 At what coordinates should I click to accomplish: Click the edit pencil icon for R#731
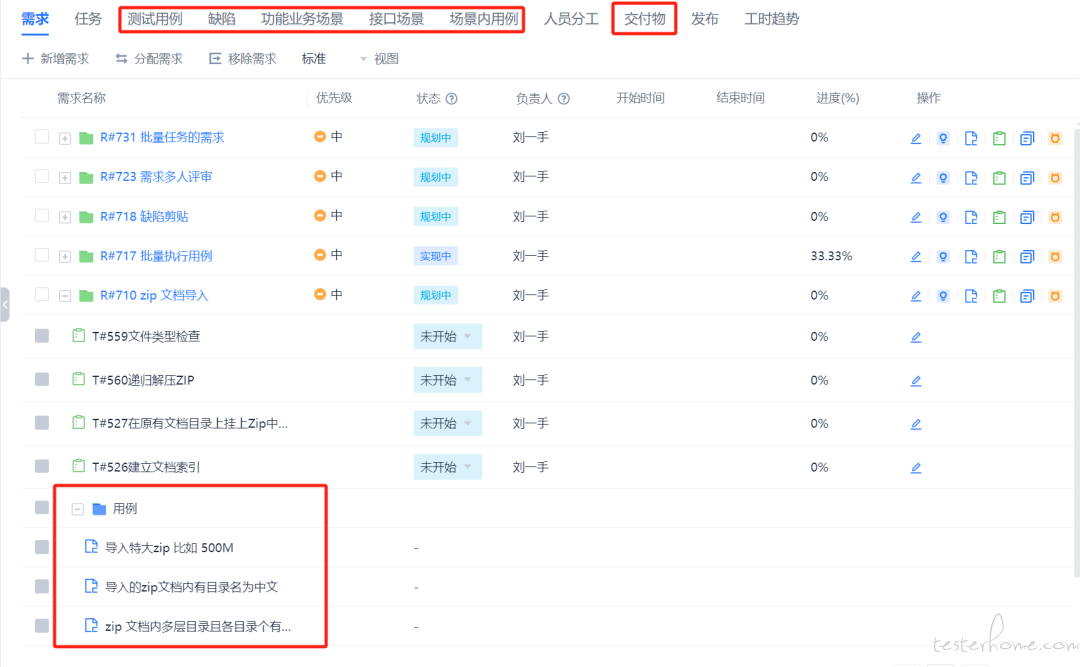click(x=915, y=138)
